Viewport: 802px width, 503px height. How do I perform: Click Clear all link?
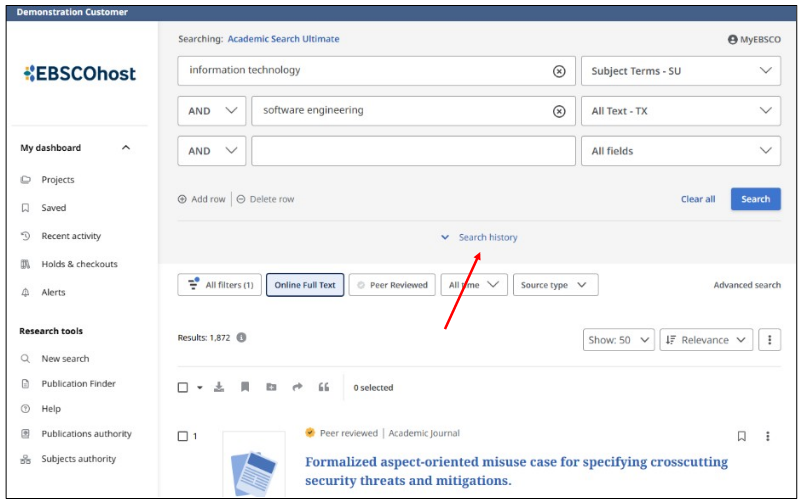click(698, 199)
